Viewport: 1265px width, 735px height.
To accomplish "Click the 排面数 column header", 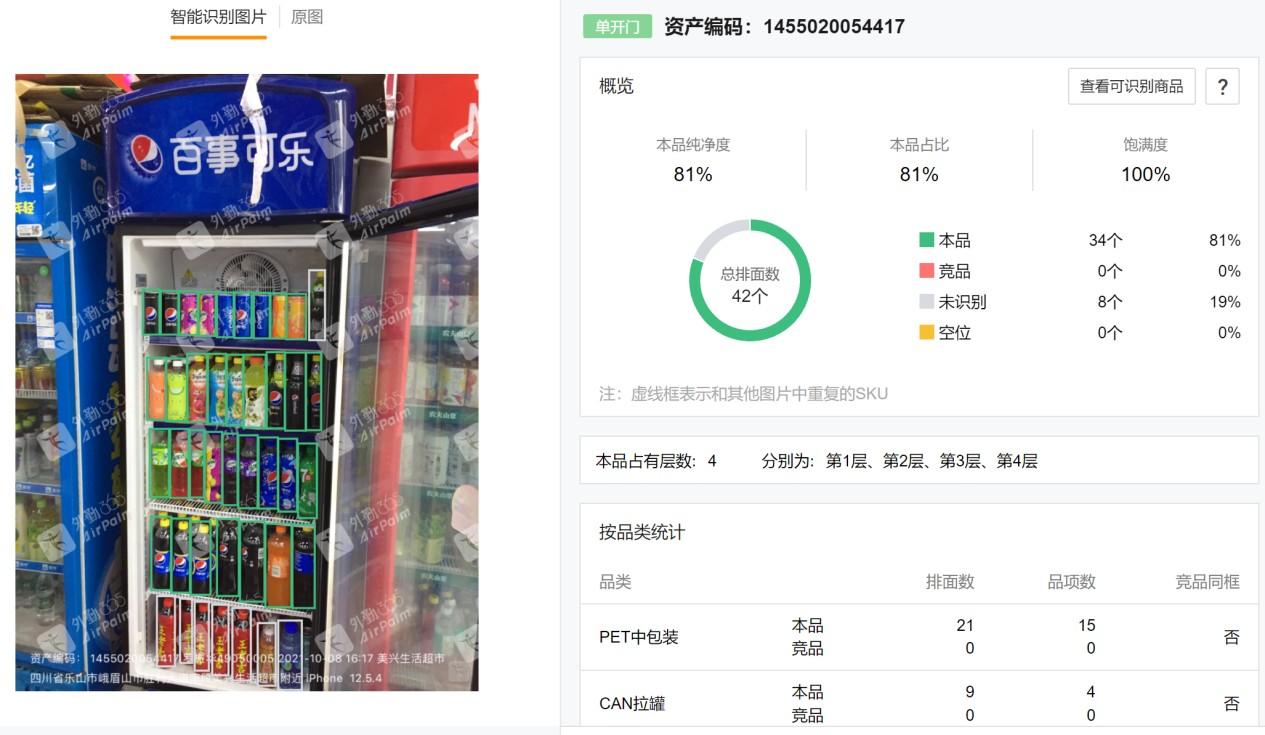I will click(x=950, y=581).
